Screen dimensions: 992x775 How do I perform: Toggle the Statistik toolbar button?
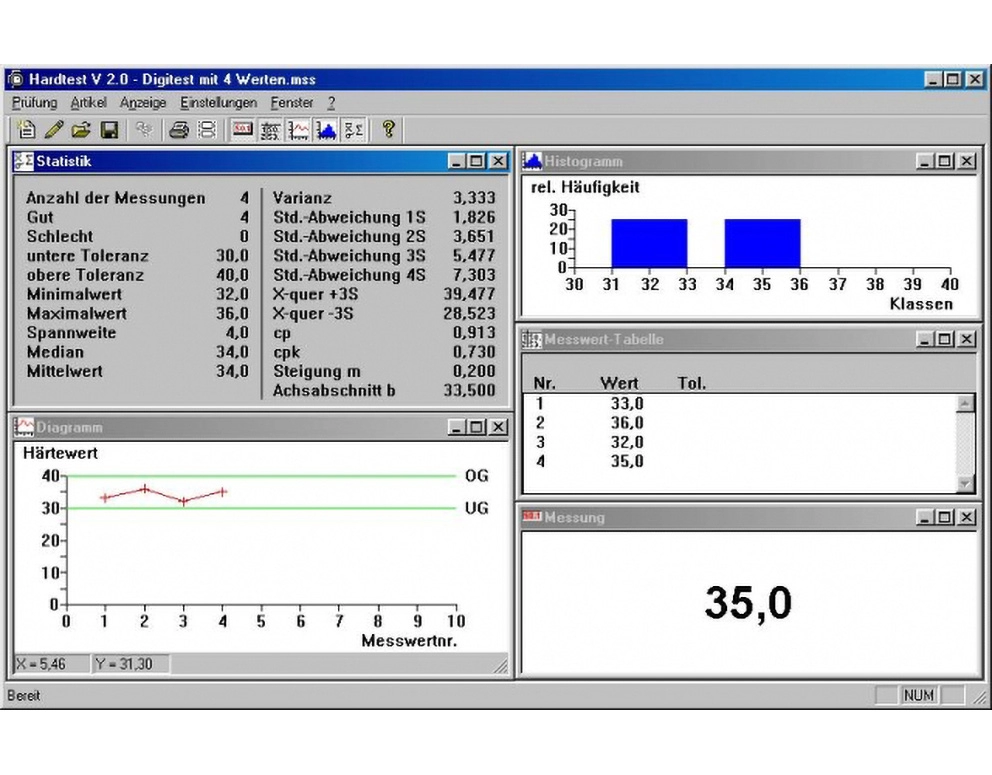(354, 130)
